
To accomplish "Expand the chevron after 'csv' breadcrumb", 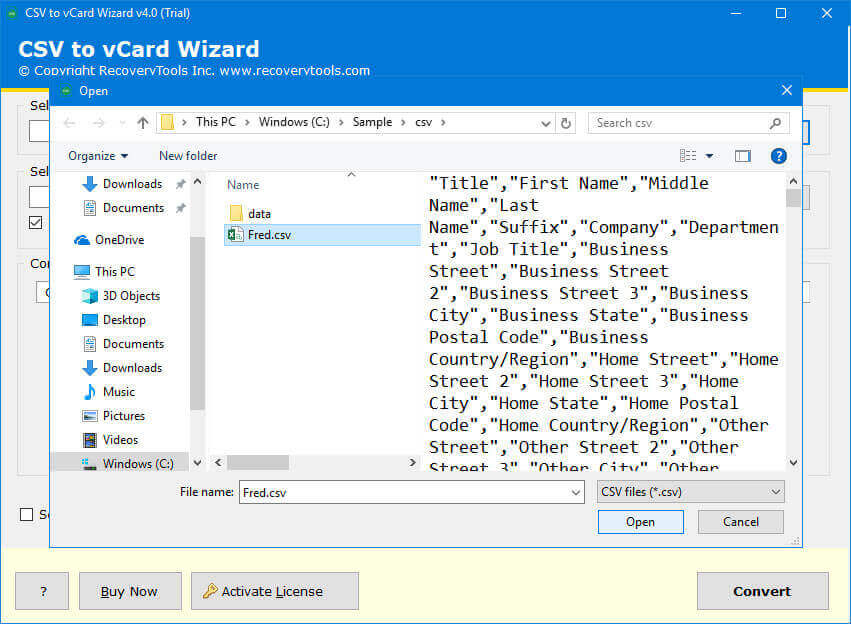I will click(443, 123).
